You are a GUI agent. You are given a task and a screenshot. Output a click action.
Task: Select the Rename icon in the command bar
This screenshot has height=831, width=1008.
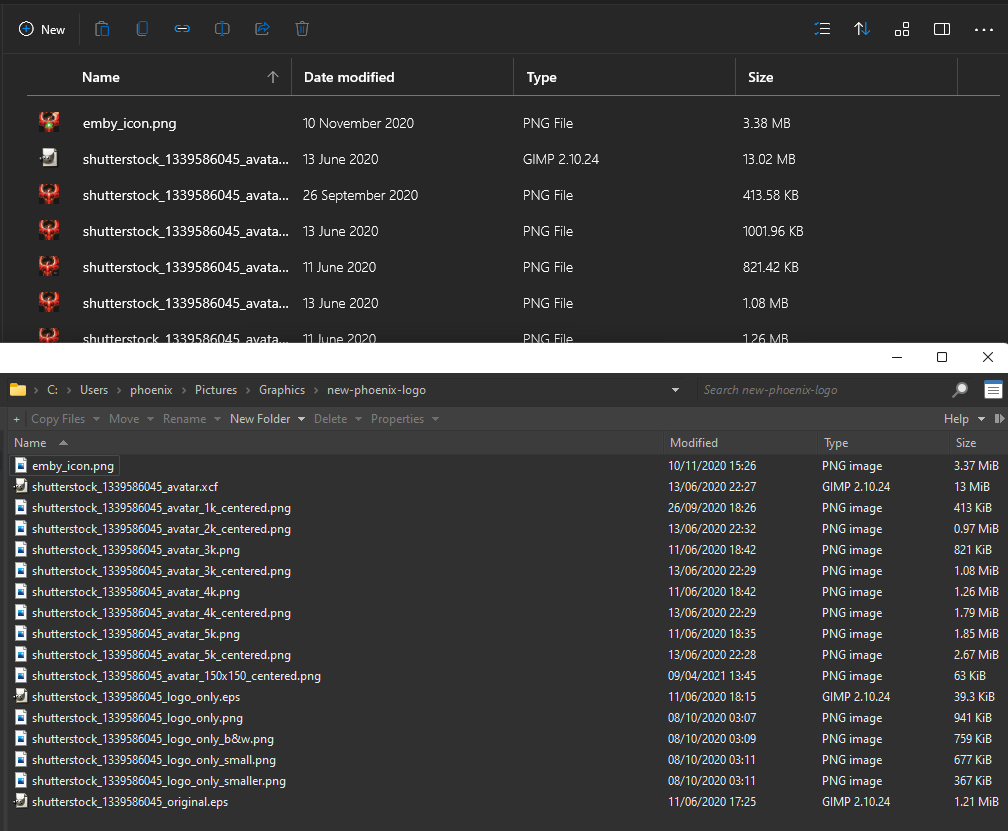pyautogui.click(x=222, y=28)
